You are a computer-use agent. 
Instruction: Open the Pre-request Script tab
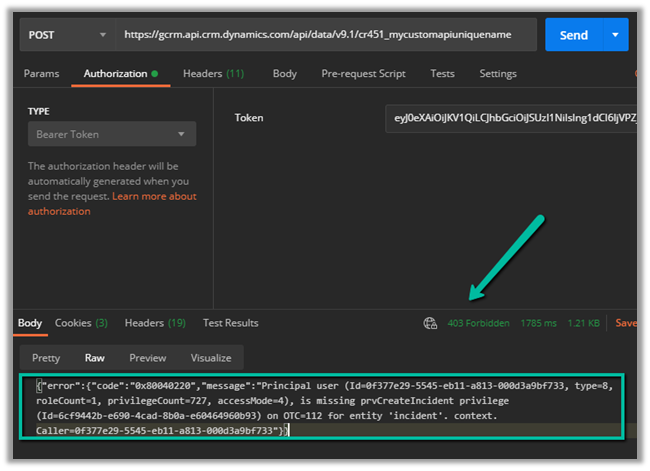click(363, 74)
